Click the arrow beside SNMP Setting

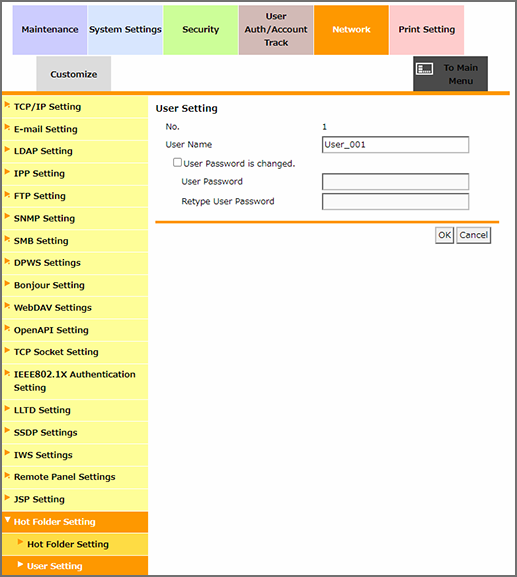(x=7, y=216)
